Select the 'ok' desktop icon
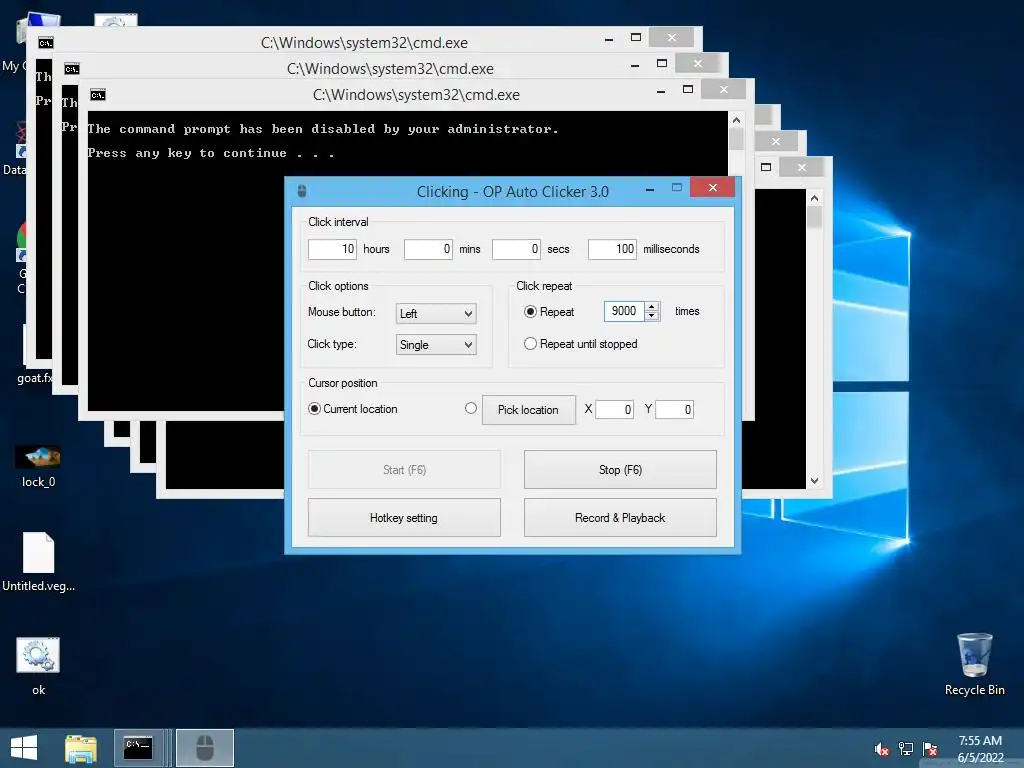Image resolution: width=1024 pixels, height=768 pixels. click(39, 666)
